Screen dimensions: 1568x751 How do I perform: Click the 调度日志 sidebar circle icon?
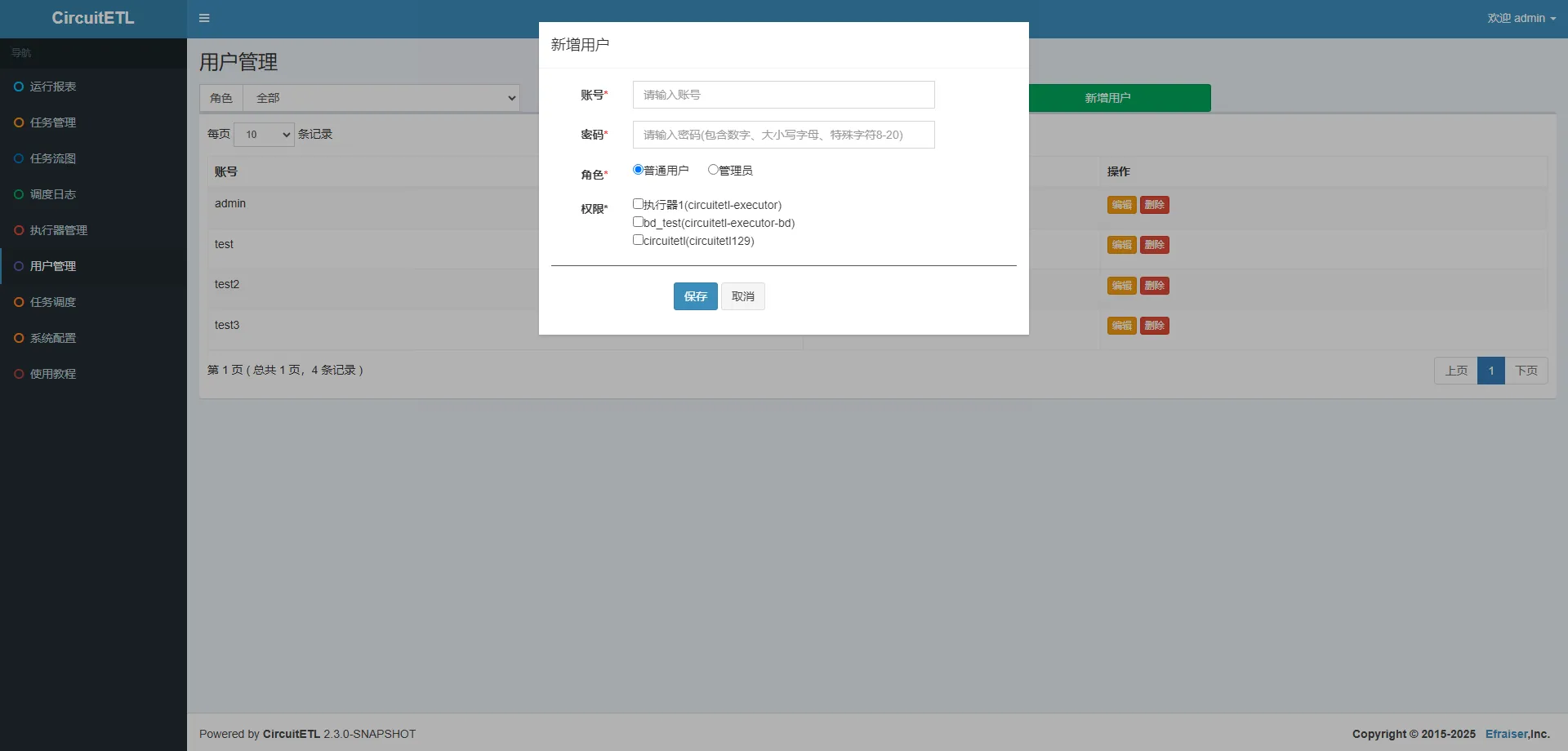point(19,194)
